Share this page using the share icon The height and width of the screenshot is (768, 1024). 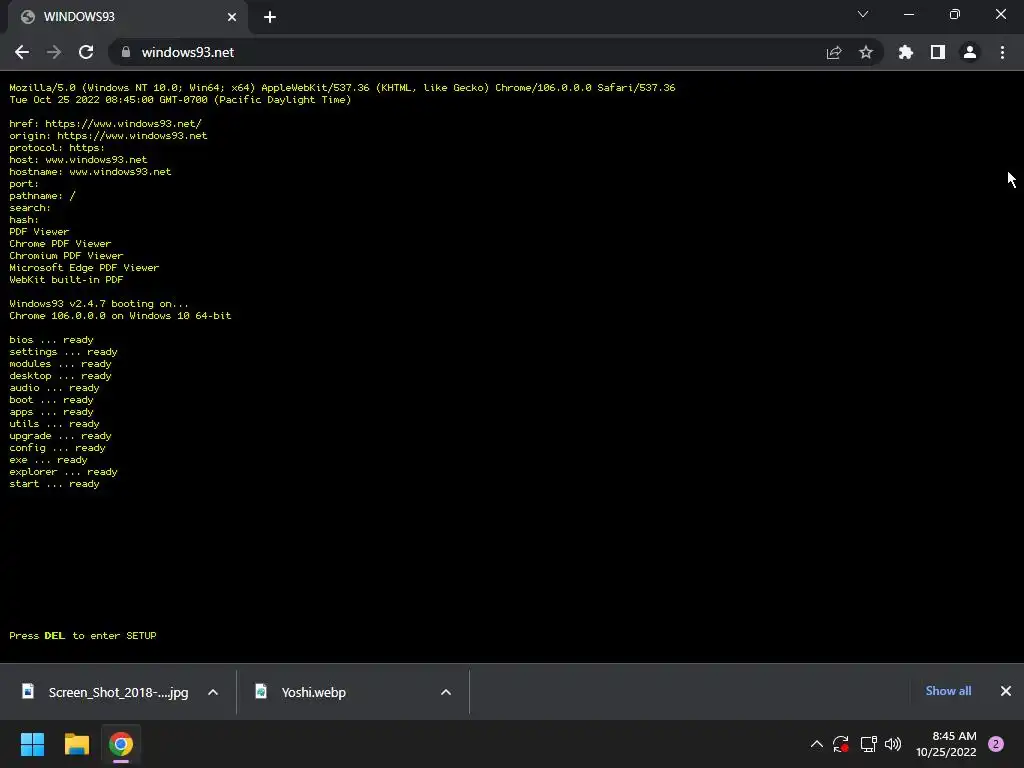coord(834,52)
